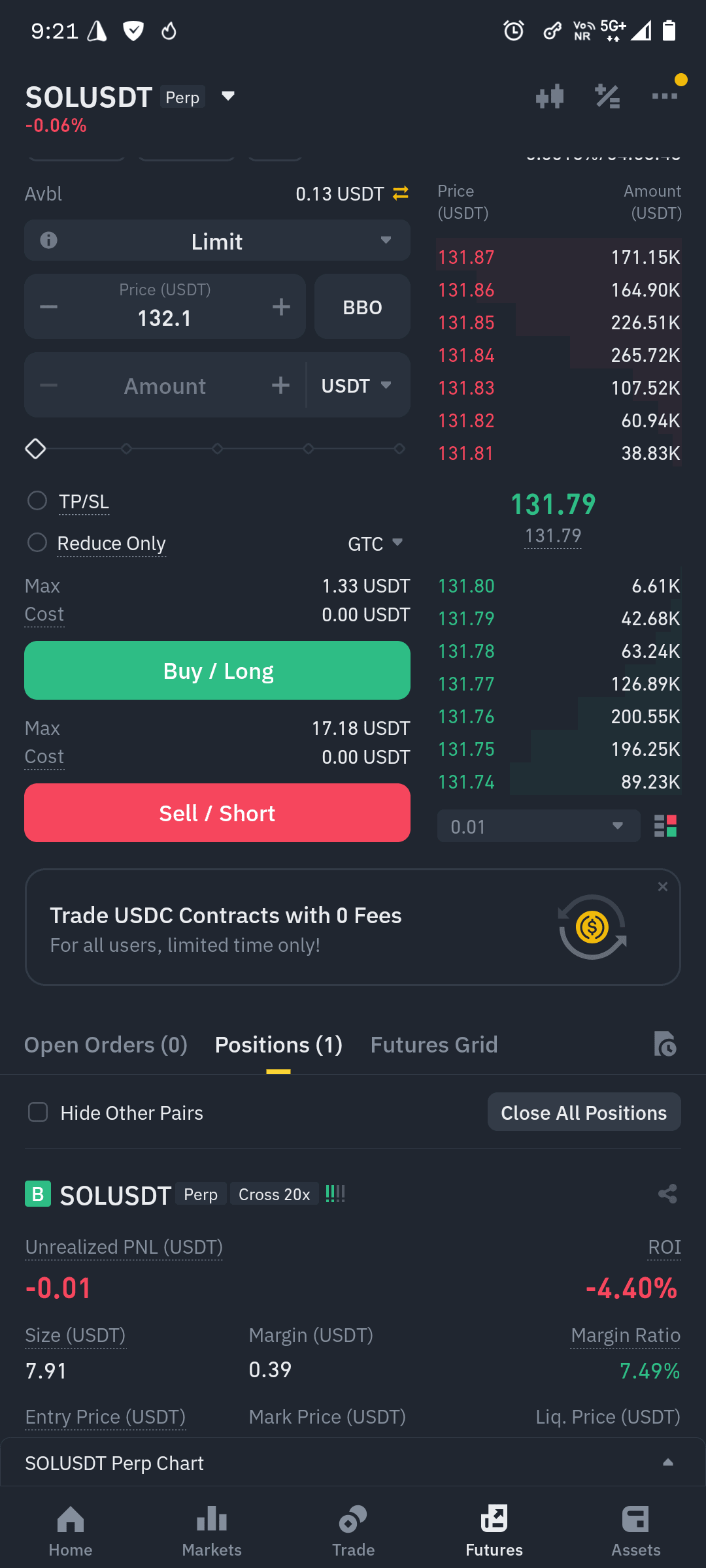Open the candlestick chart icon
Viewport: 706px width, 1568px height.
click(x=549, y=96)
